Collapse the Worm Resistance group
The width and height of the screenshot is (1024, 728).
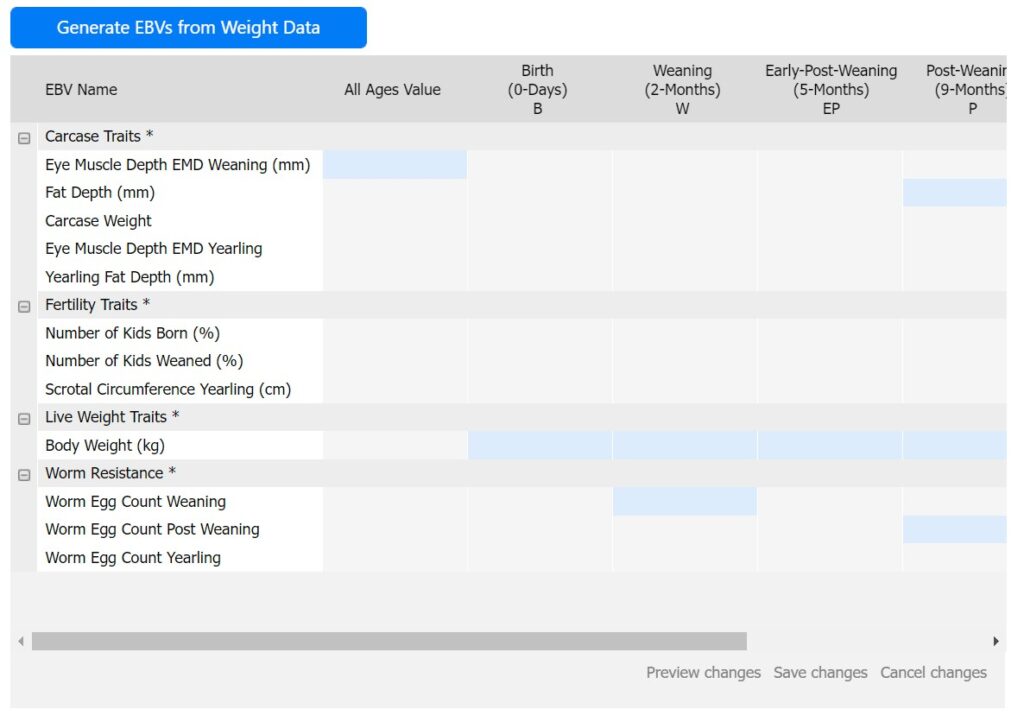[24, 474]
